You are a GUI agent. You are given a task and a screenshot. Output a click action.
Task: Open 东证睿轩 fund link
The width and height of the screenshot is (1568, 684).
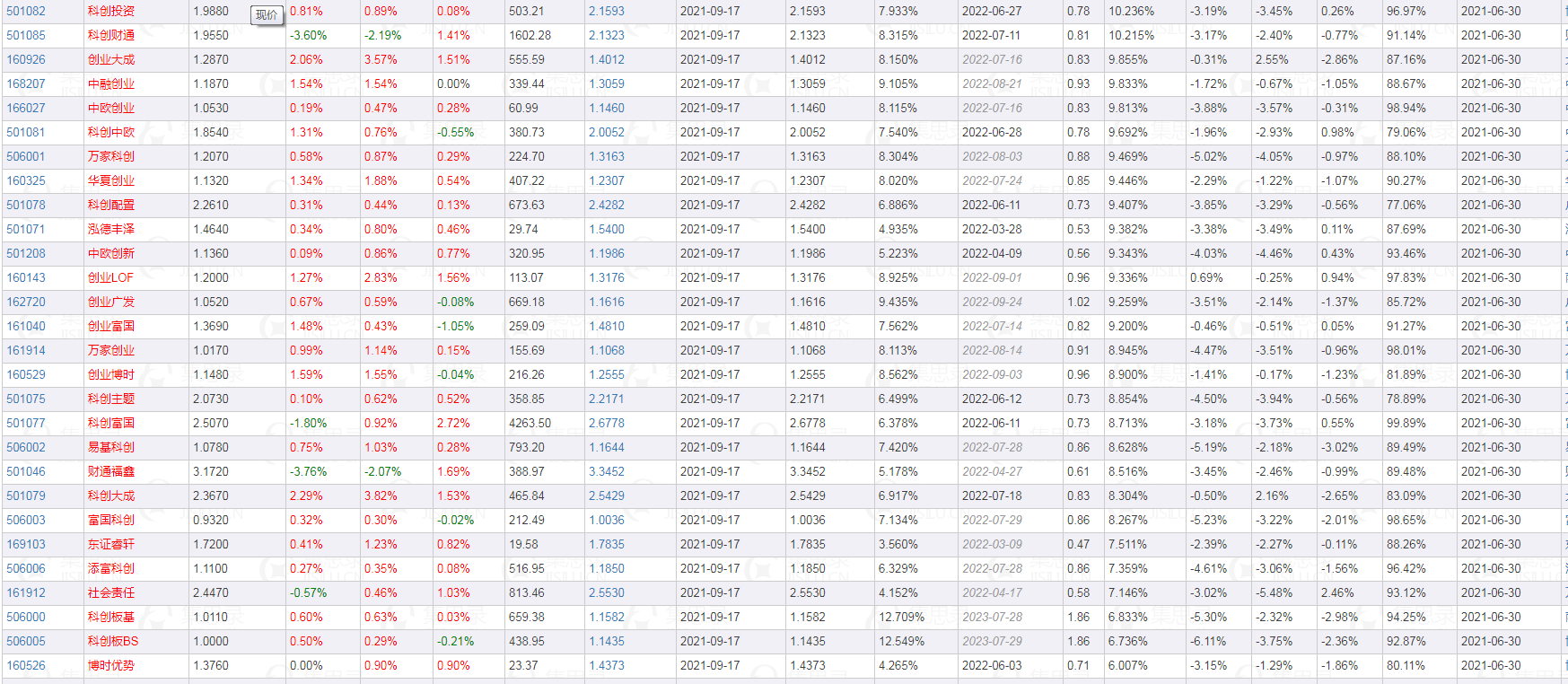tap(111, 544)
